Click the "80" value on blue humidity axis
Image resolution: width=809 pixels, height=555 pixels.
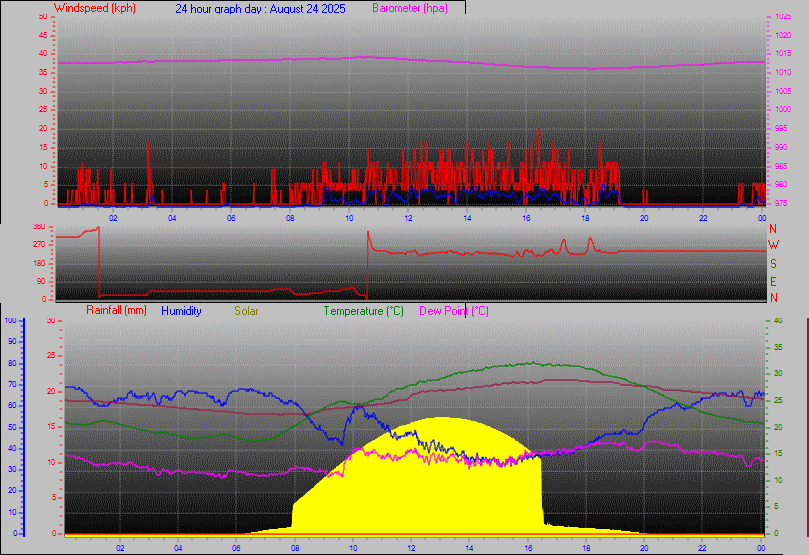click(12, 363)
